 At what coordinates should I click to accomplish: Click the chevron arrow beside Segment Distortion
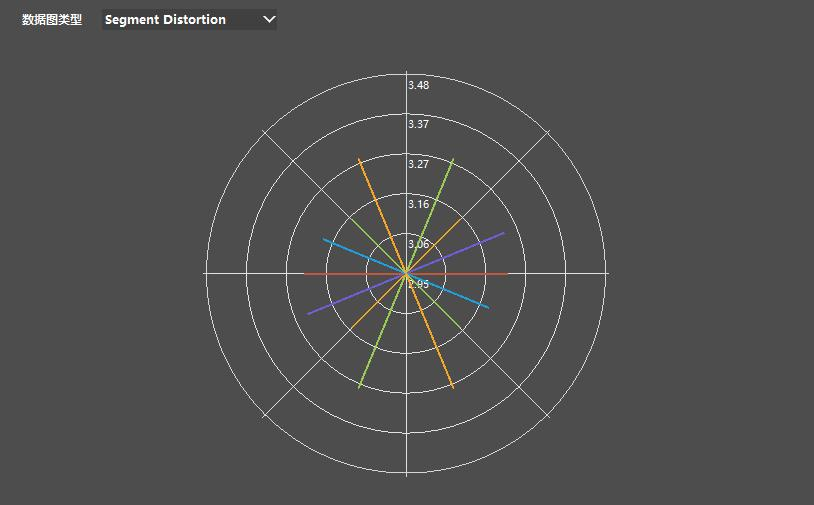pos(269,19)
